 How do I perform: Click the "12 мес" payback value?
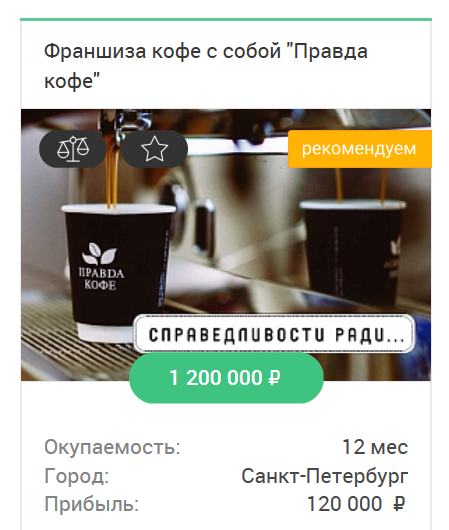[x=375, y=447]
